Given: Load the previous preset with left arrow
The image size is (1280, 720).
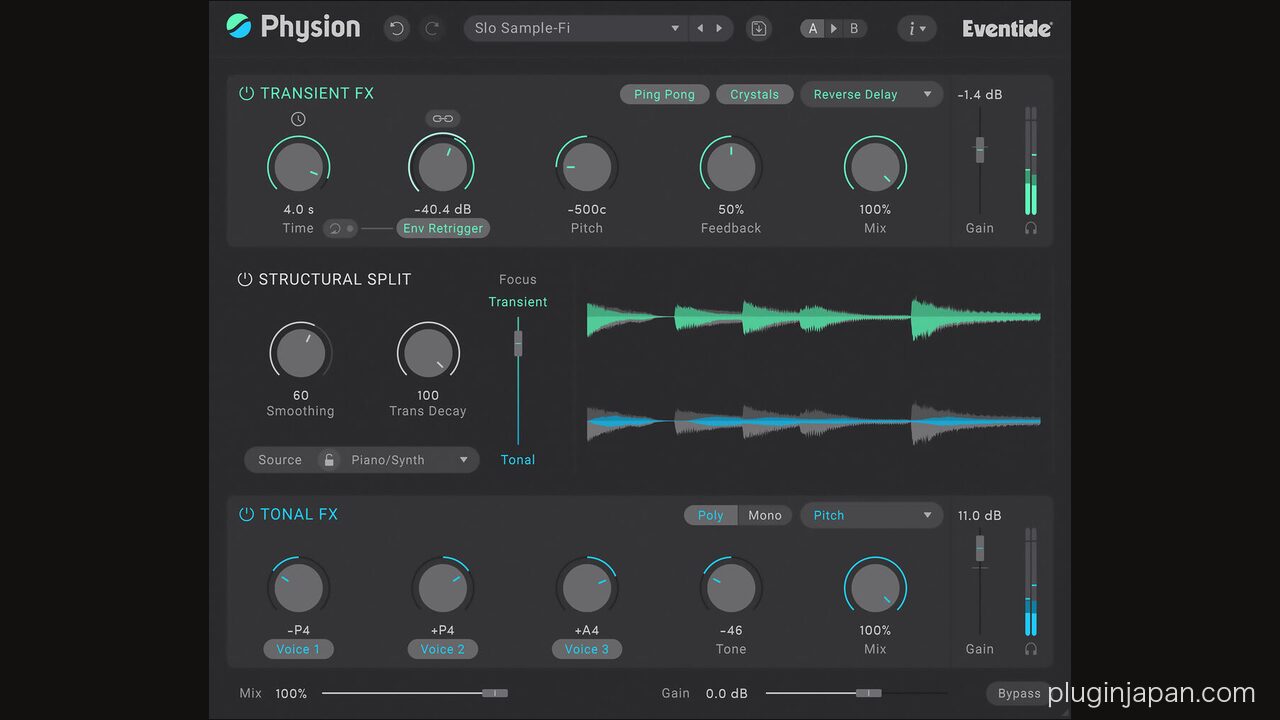Looking at the screenshot, I should click(x=700, y=28).
